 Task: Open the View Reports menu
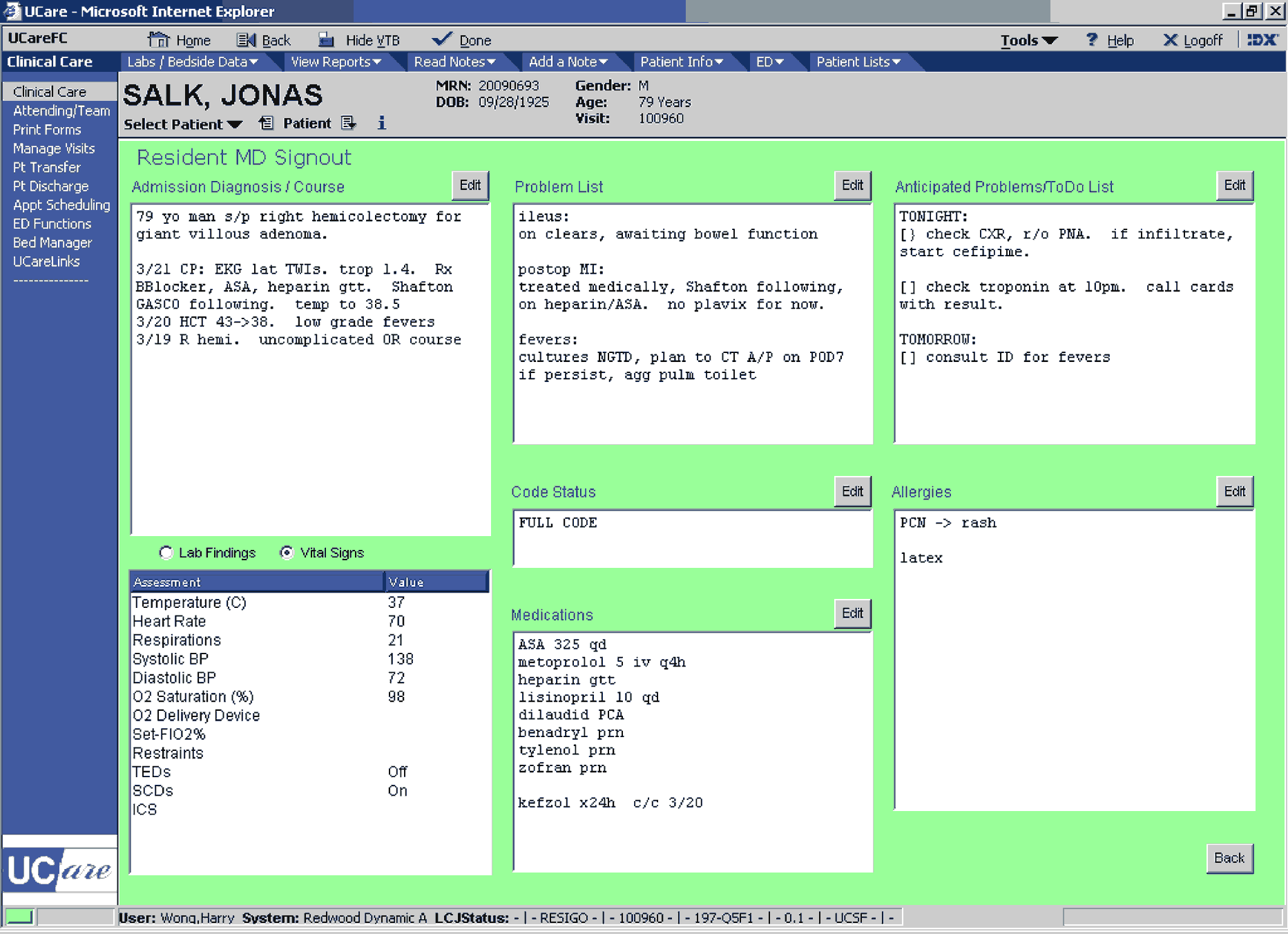click(336, 61)
